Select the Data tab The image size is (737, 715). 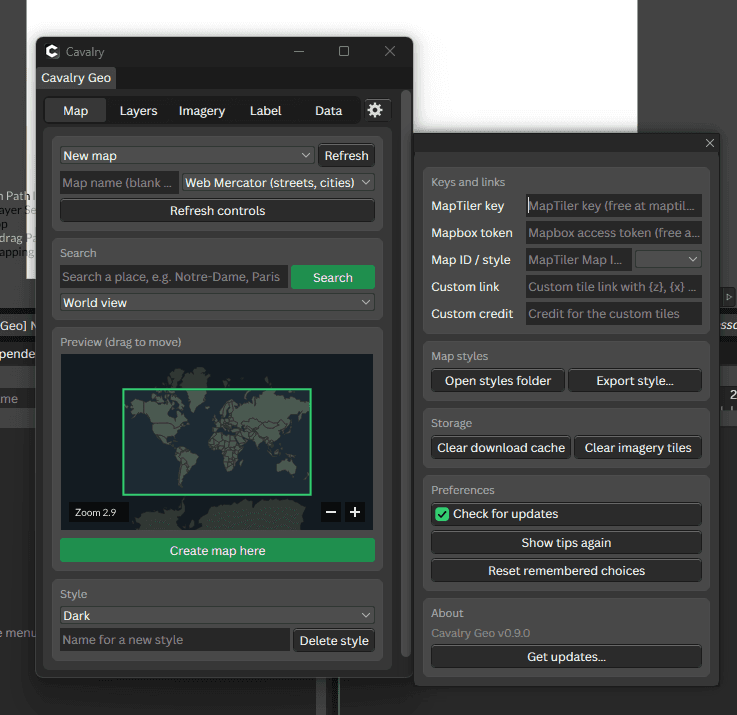click(329, 111)
